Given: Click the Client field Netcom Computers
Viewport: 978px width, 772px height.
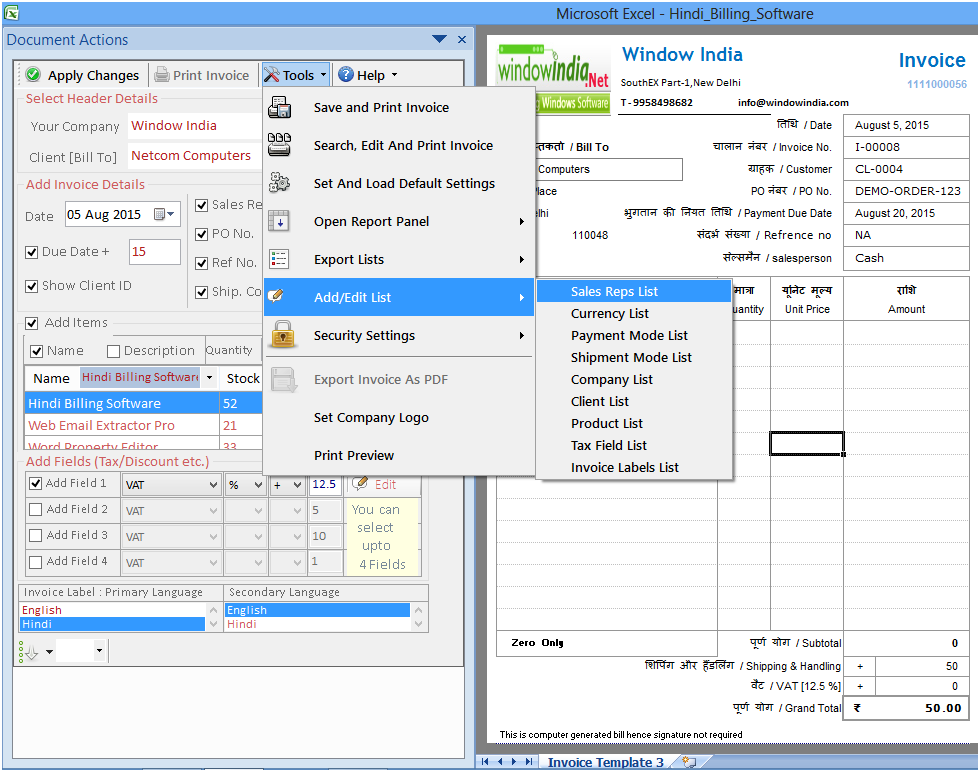Looking at the screenshot, I should point(193,156).
